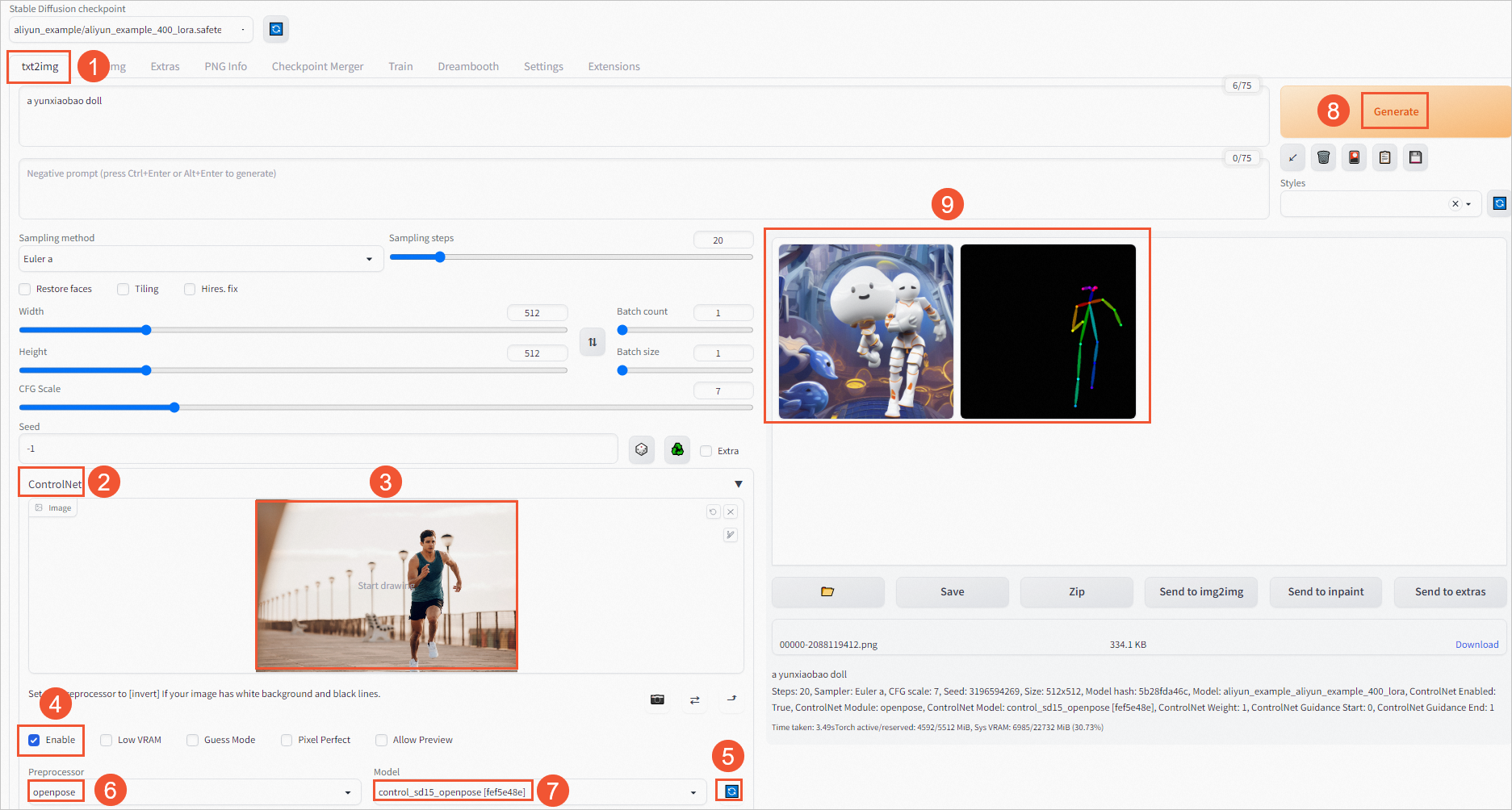
Task: Refresh the ControlNet model list
Action: click(x=731, y=791)
